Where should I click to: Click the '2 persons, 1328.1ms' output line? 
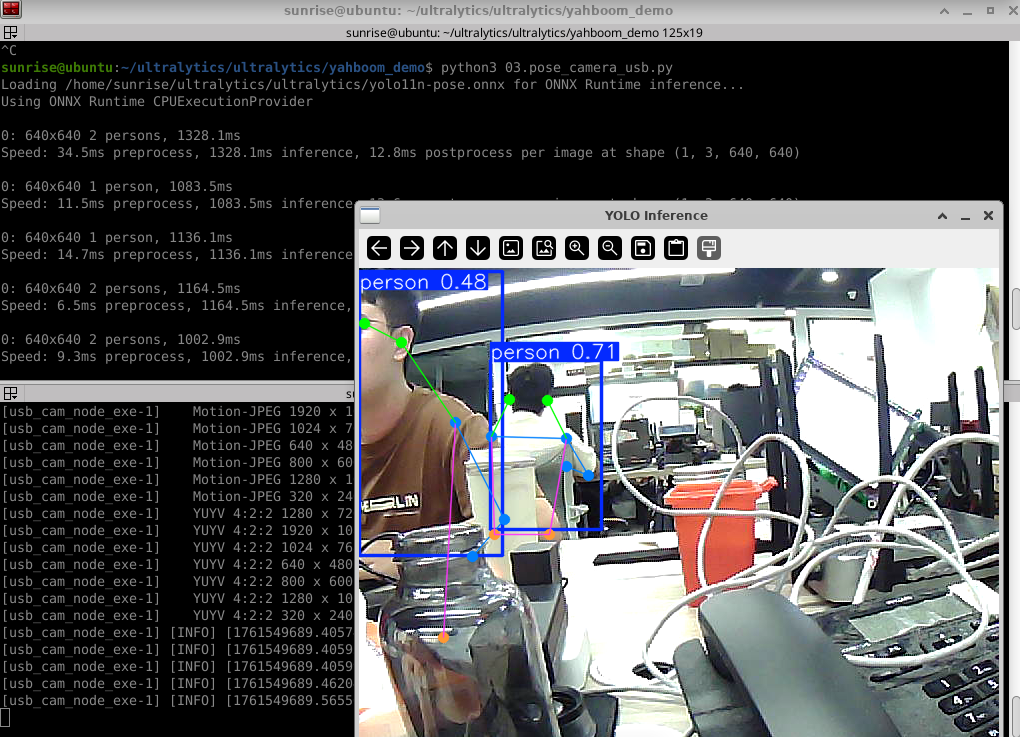click(x=120, y=135)
